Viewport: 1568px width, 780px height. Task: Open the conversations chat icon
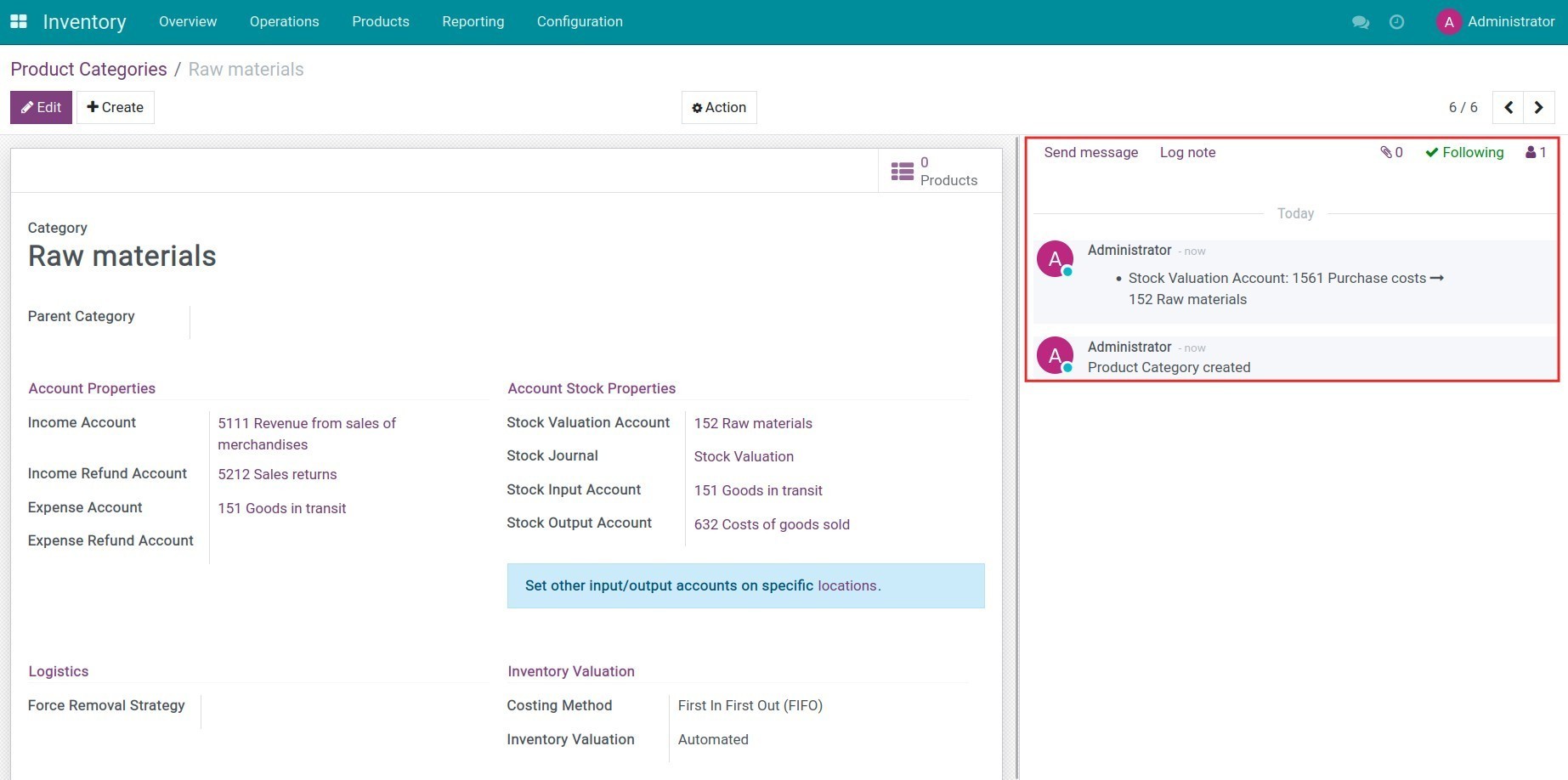[x=1360, y=22]
